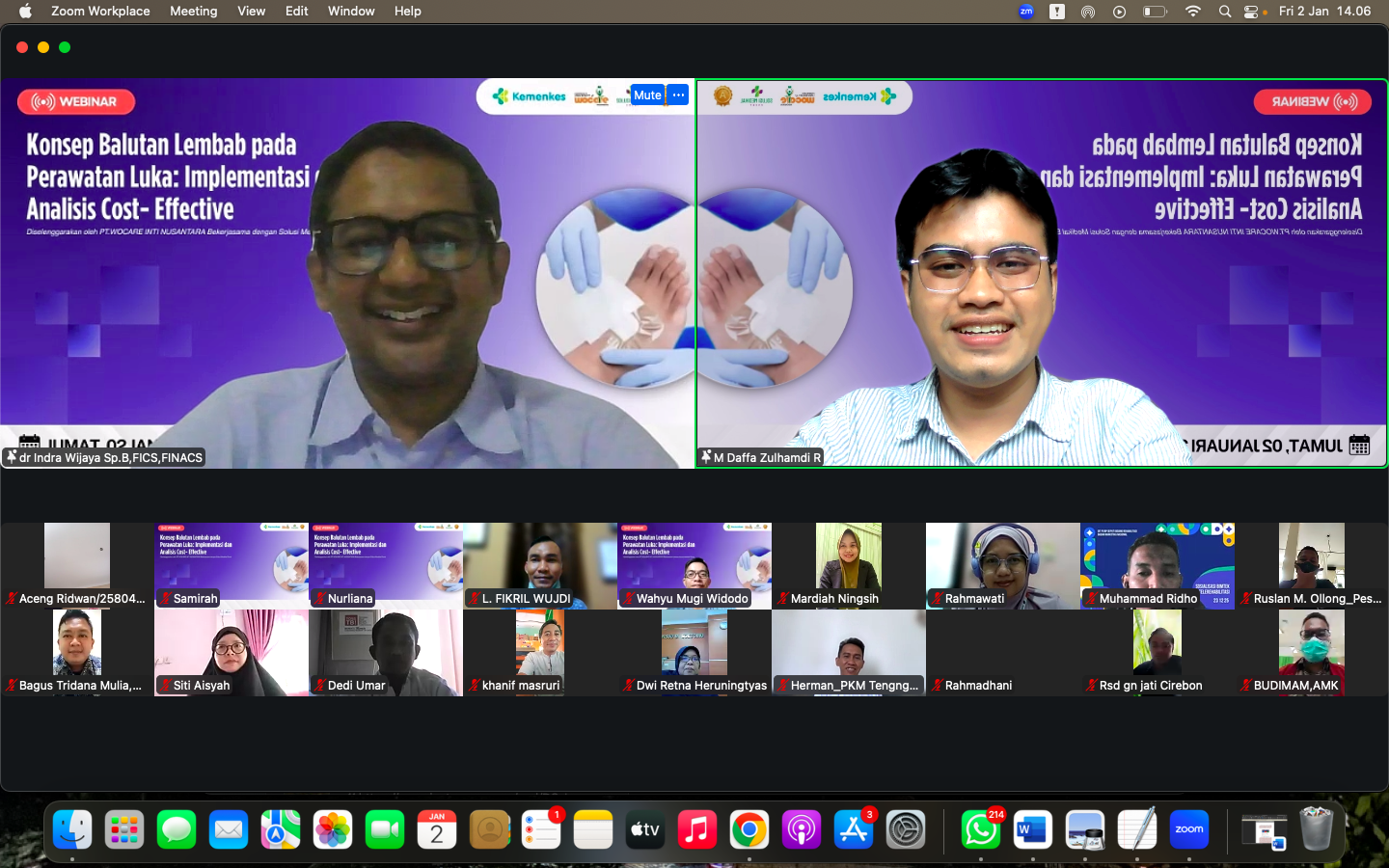Launch the Zoom app from the Dock

[1188, 829]
